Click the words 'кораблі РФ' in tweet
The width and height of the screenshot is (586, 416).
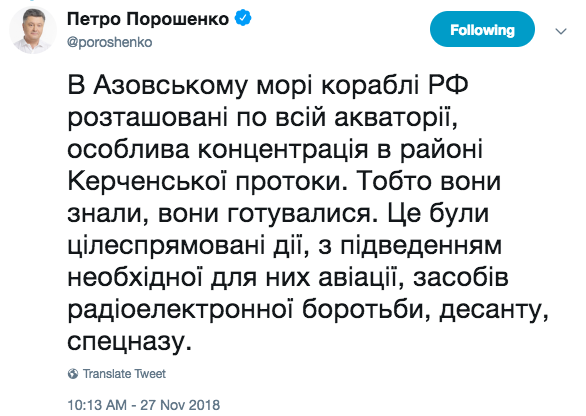(x=395, y=86)
